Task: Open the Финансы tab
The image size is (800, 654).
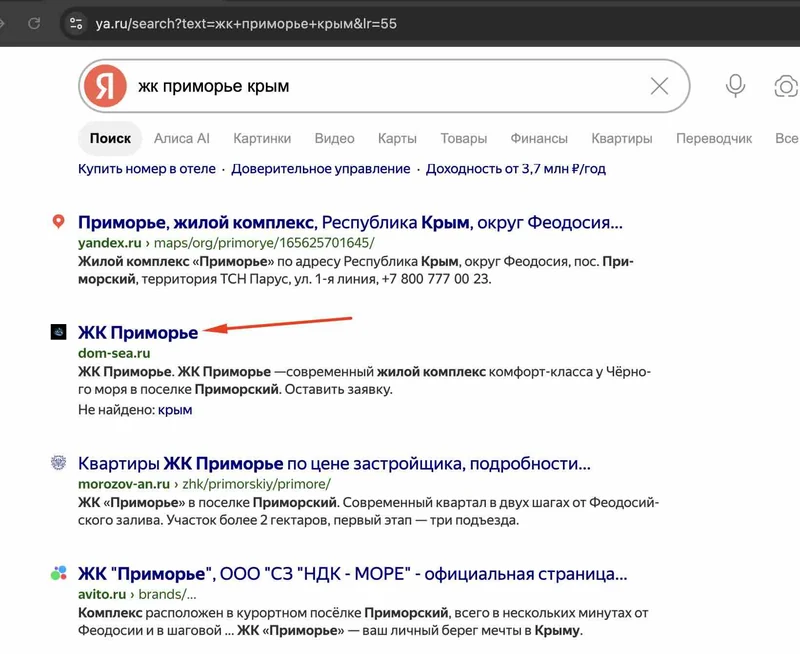Action: 539,138
